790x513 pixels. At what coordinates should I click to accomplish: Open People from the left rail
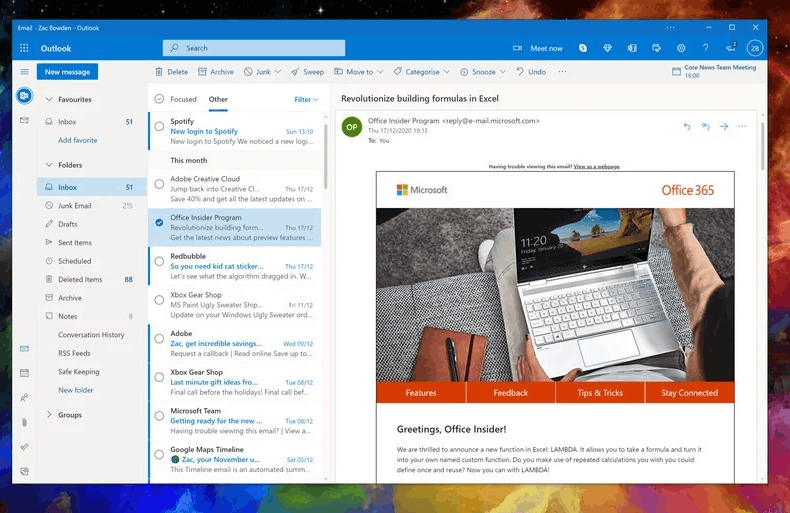click(x=24, y=398)
